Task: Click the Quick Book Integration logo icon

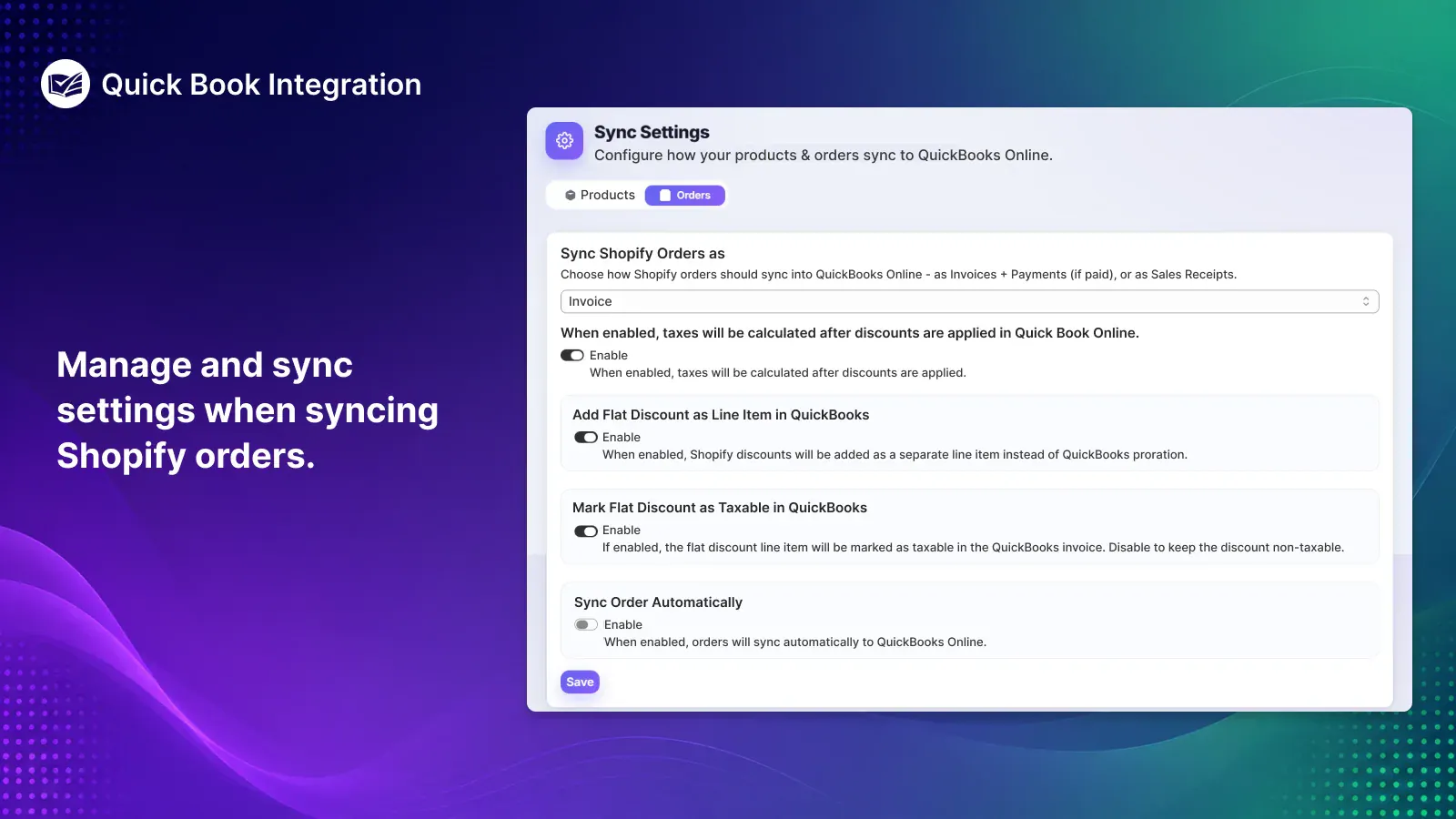Action: (66, 84)
